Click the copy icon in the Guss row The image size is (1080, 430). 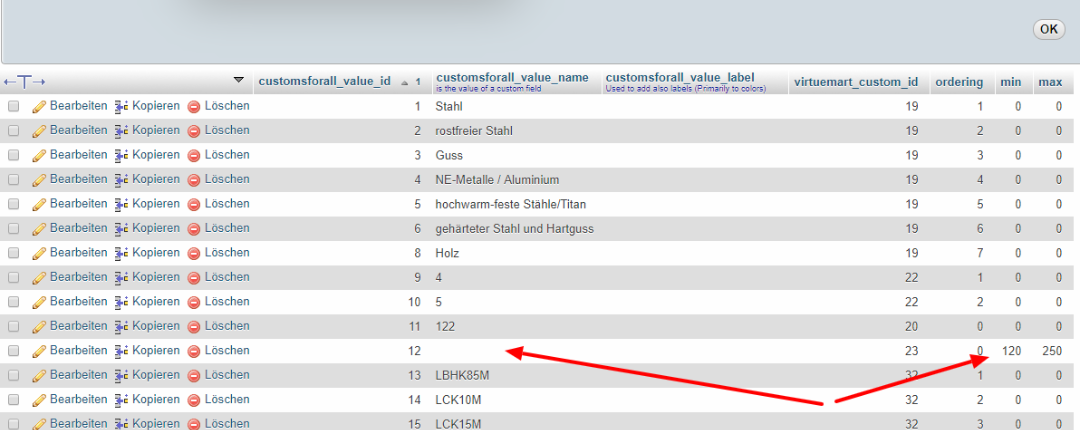122,155
